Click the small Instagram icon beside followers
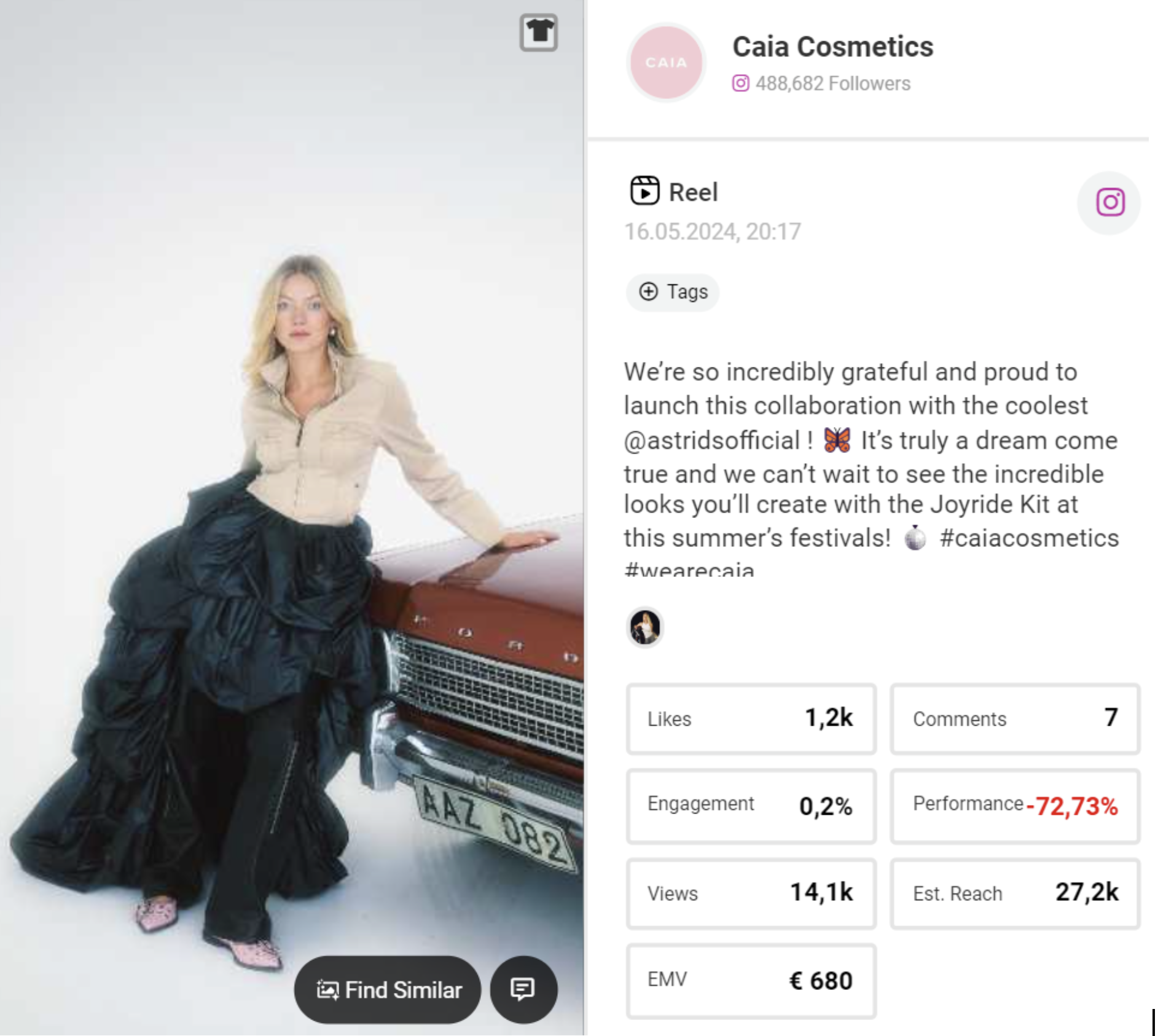The width and height of the screenshot is (1166, 1036). (740, 83)
